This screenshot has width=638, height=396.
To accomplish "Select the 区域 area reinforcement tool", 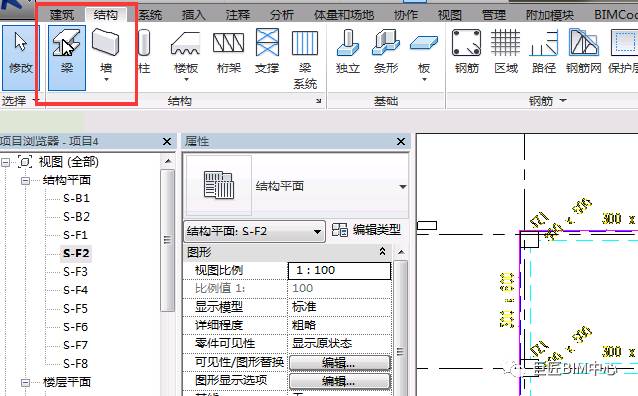I will click(506, 52).
